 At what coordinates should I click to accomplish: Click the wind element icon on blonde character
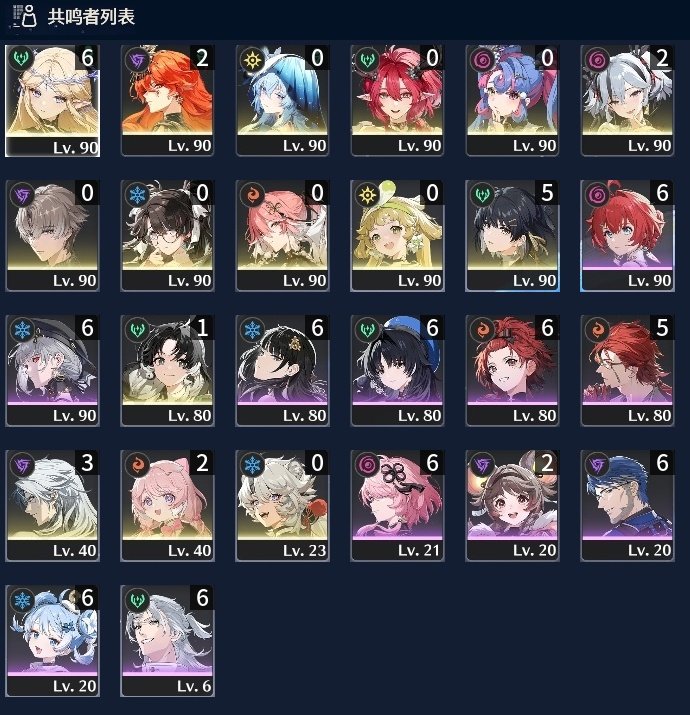pyautogui.click(x=21, y=59)
